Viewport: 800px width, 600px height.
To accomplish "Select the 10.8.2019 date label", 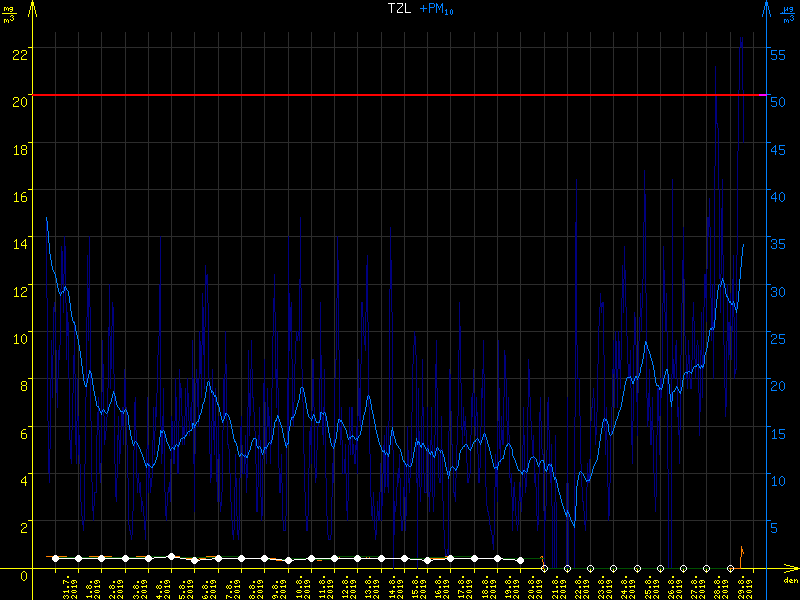I will click(x=300, y=585).
